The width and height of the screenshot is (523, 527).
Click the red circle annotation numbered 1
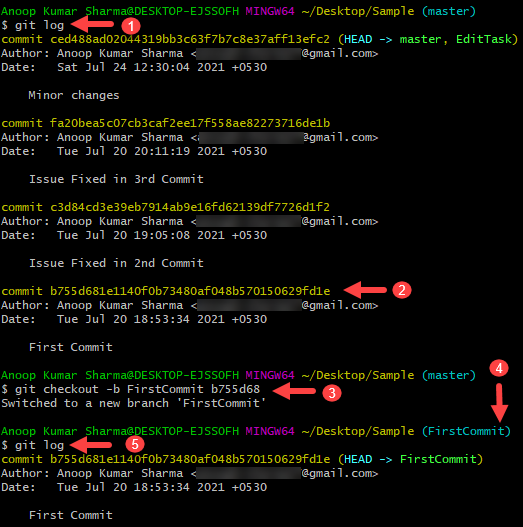click(x=131, y=26)
